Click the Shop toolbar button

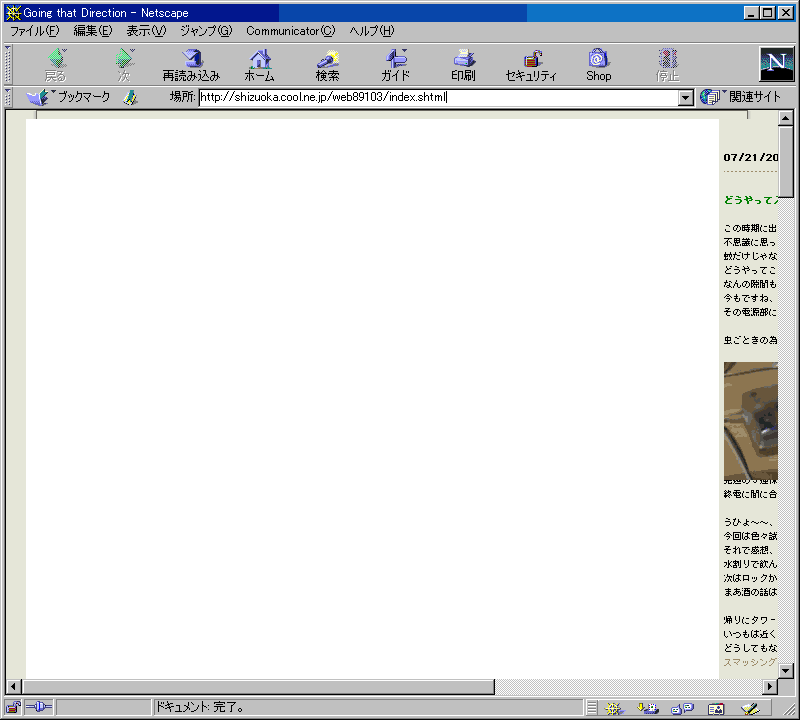point(598,65)
